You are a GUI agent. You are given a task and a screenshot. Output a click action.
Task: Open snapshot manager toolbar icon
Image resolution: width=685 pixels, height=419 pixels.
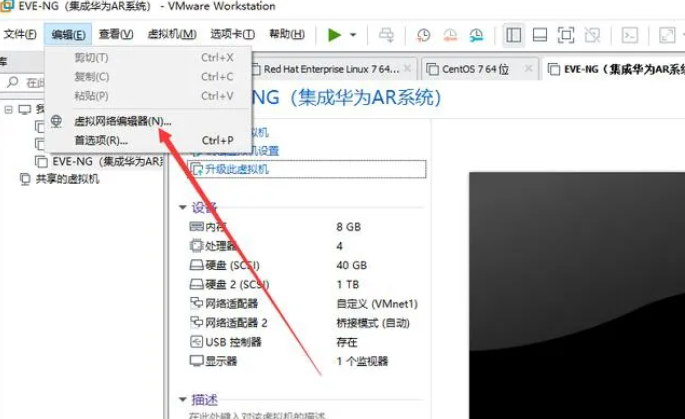(x=477, y=35)
